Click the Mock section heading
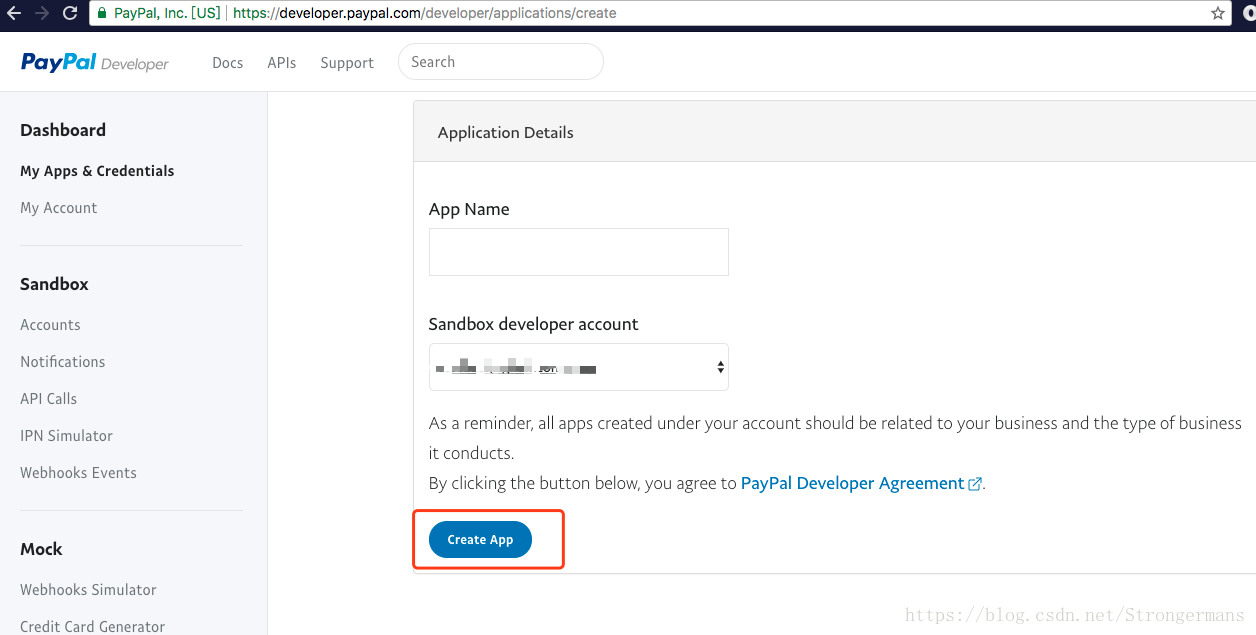The height and width of the screenshot is (635, 1256). pos(41,549)
